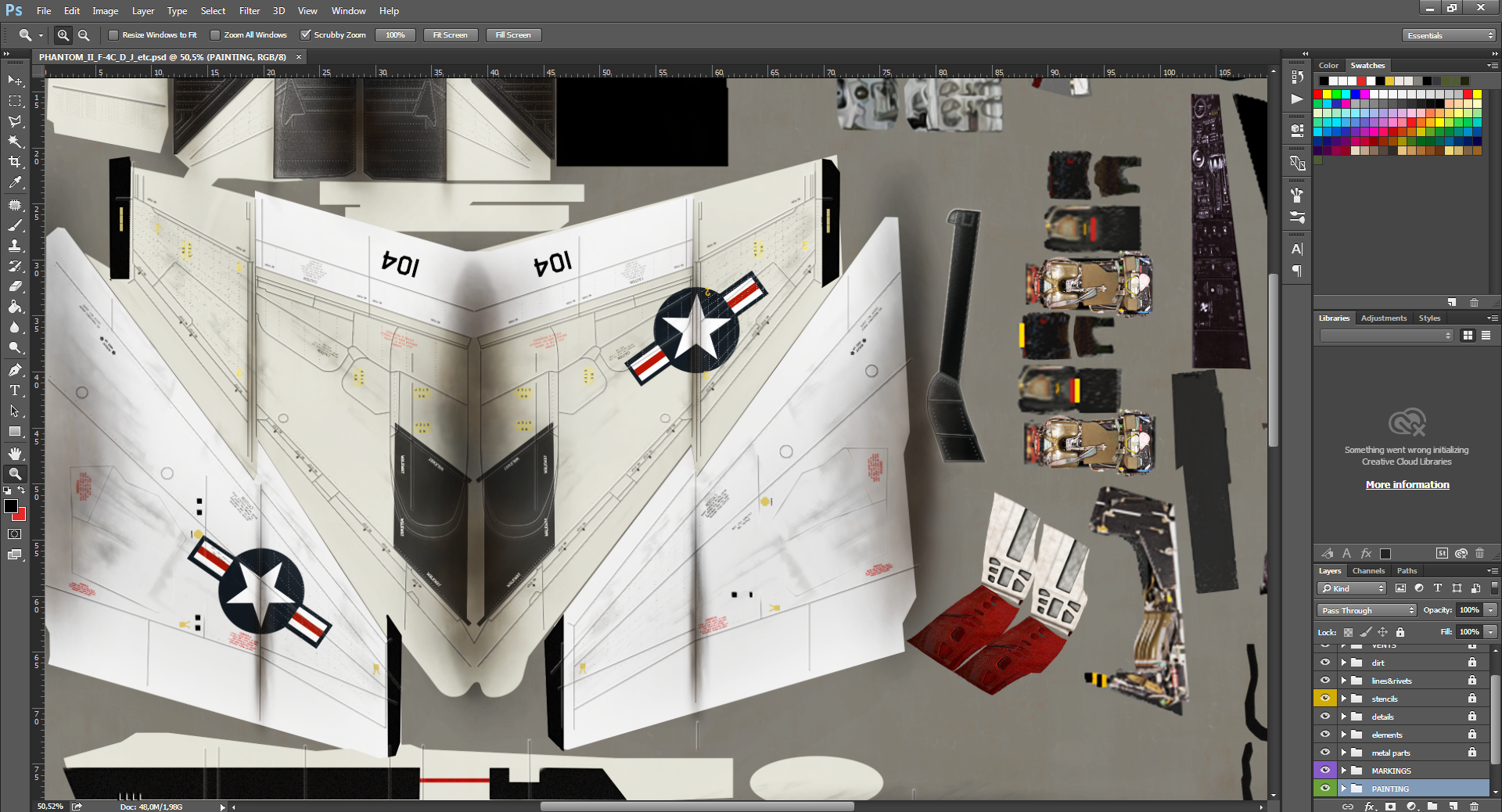Open the Essentials workspace dropdown
This screenshot has width=1502, height=812.
coord(1449,35)
